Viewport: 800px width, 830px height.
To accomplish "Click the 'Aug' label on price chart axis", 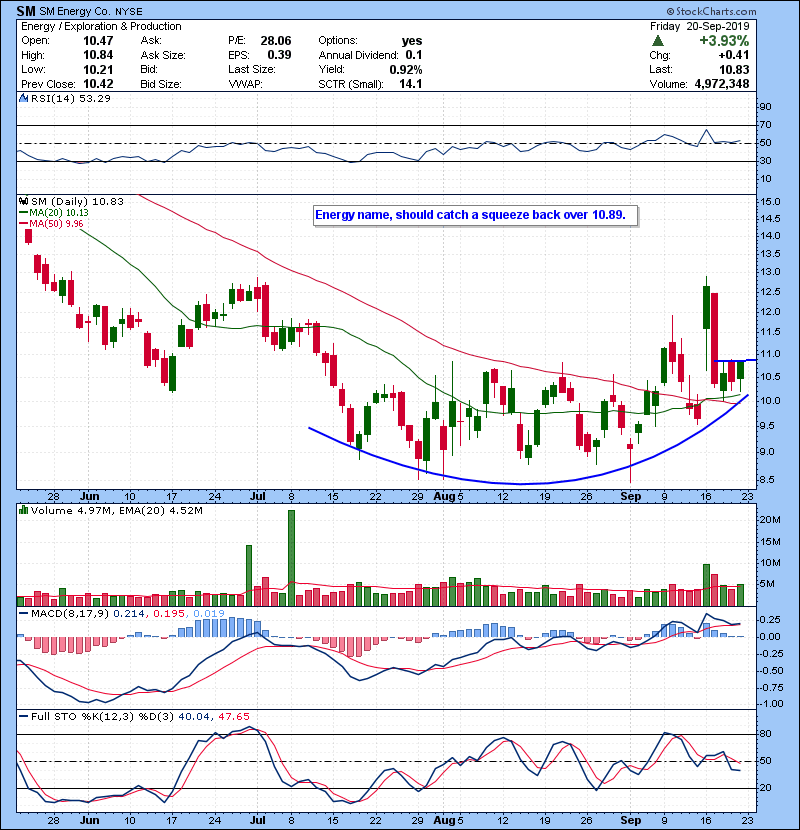I will 444,497.
